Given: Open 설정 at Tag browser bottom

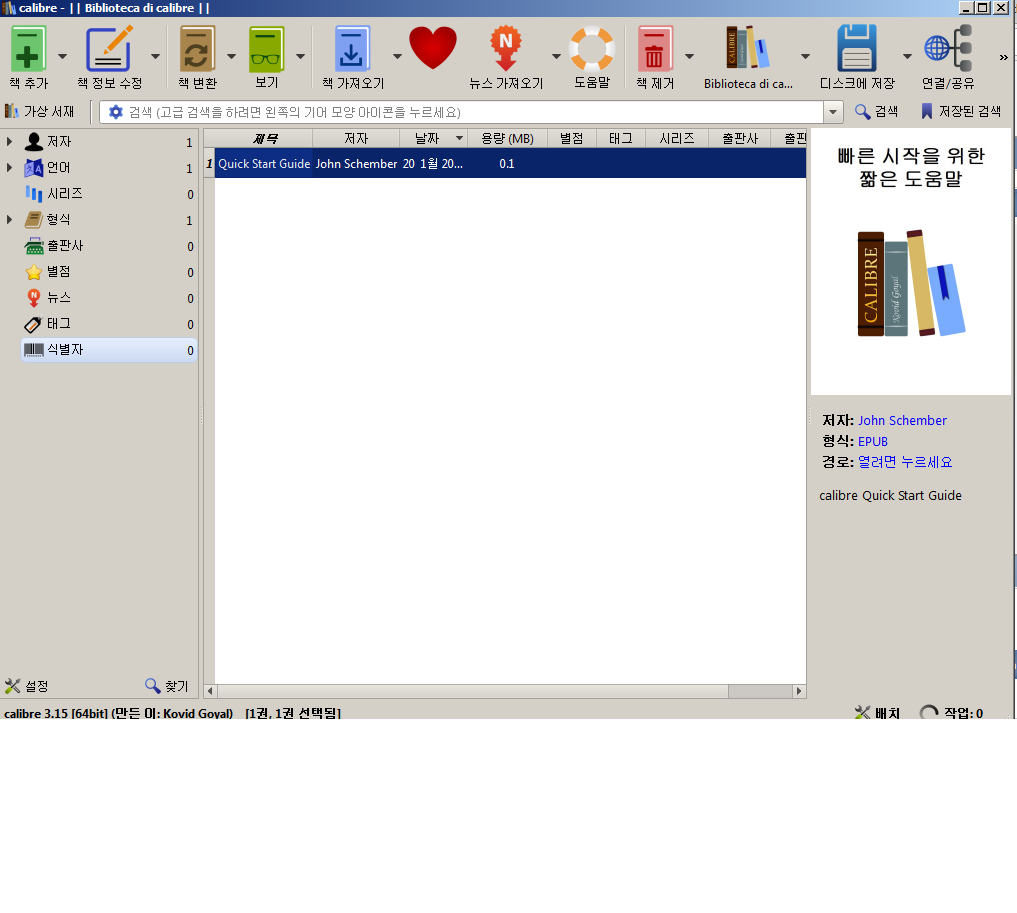Looking at the screenshot, I should coord(27,686).
